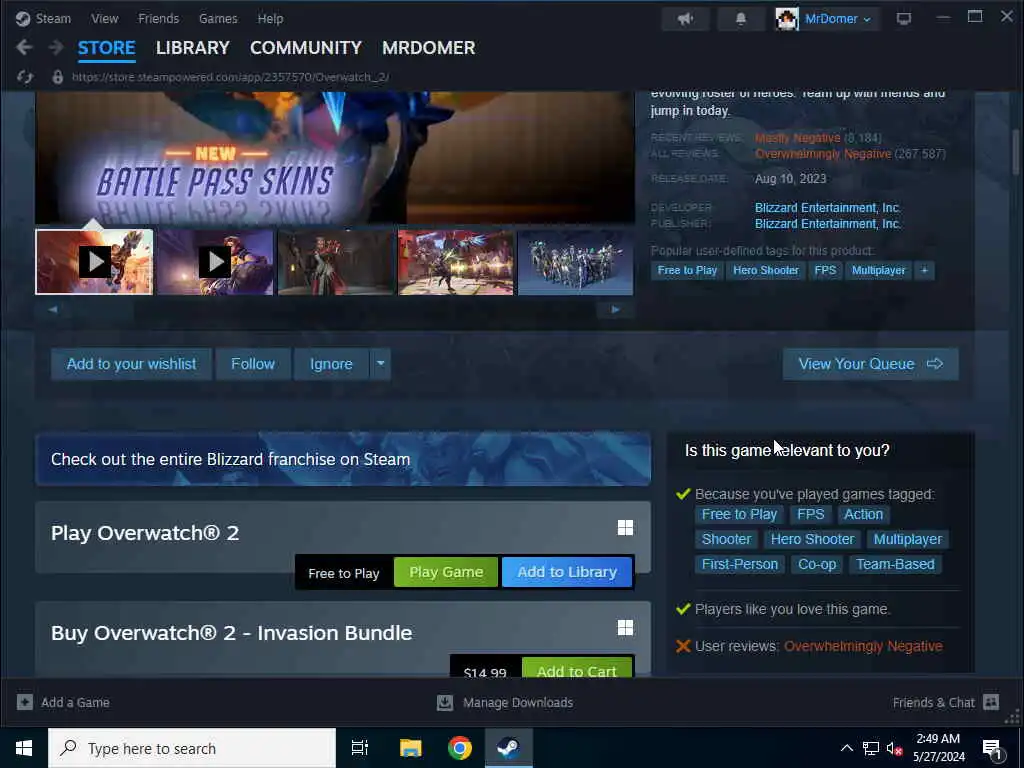Click the Ignore button
The width and height of the screenshot is (1024, 768).
click(x=331, y=364)
